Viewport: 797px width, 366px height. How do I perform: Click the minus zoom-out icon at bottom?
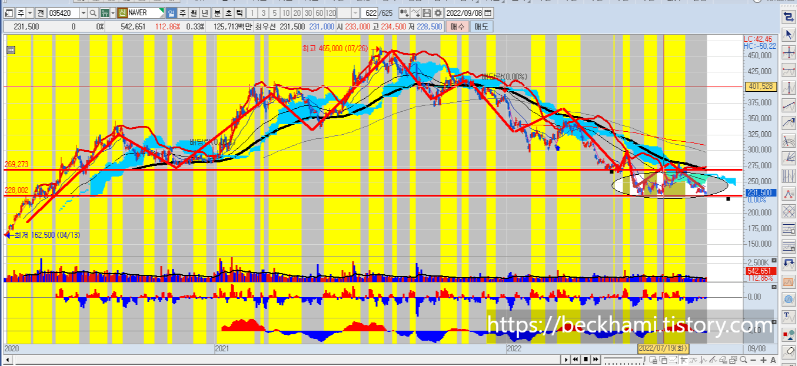[753, 360]
